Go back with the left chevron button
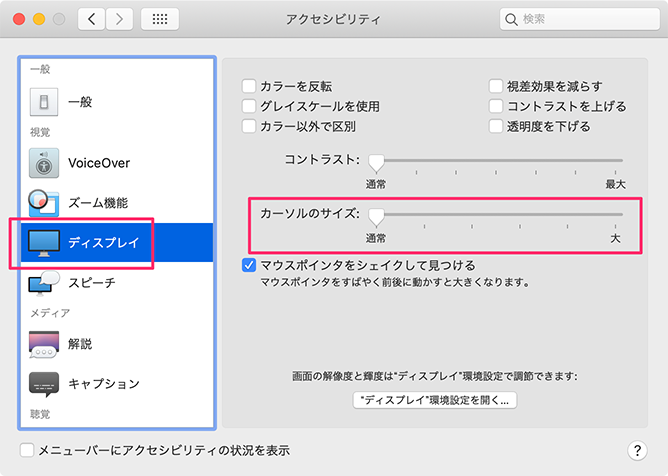This screenshot has width=668, height=476. pos(92,19)
